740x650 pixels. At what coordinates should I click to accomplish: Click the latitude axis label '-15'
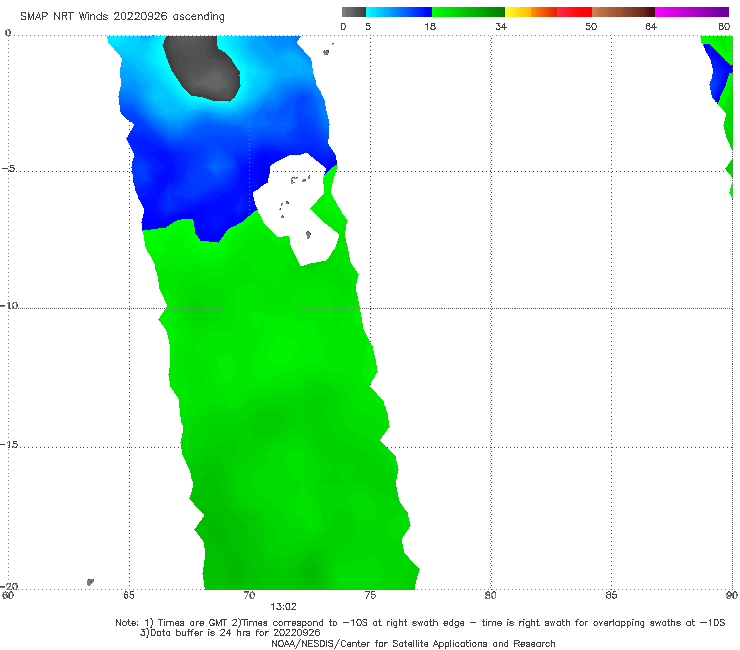pos(9,444)
